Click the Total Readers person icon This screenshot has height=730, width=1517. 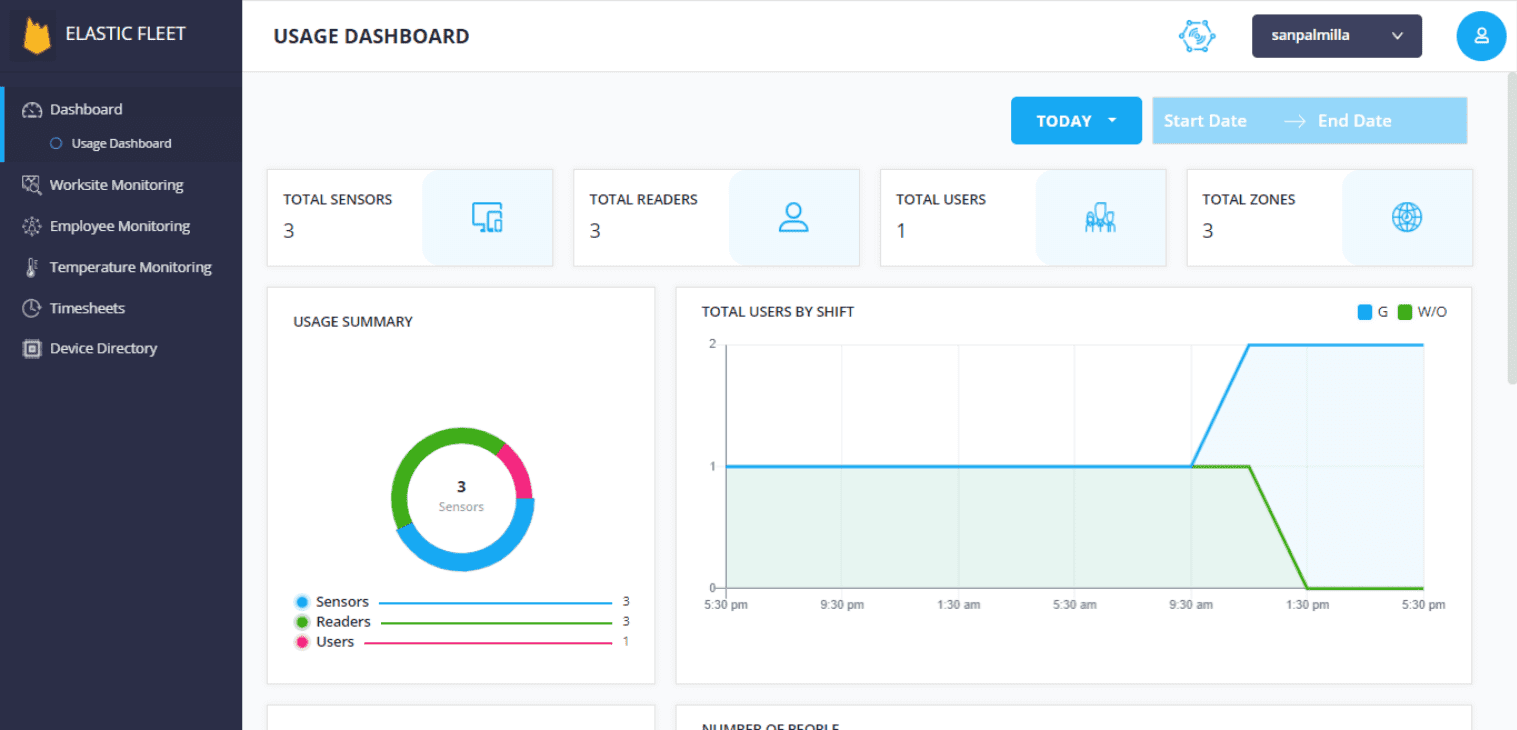pos(793,217)
